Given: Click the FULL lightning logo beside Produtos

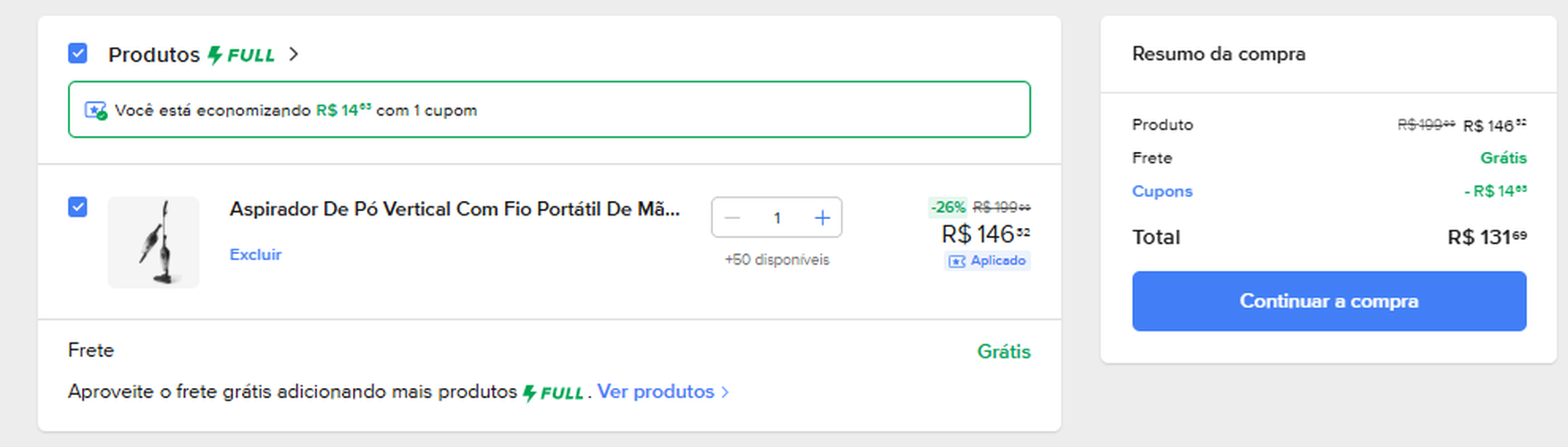Looking at the screenshot, I should coord(241,55).
